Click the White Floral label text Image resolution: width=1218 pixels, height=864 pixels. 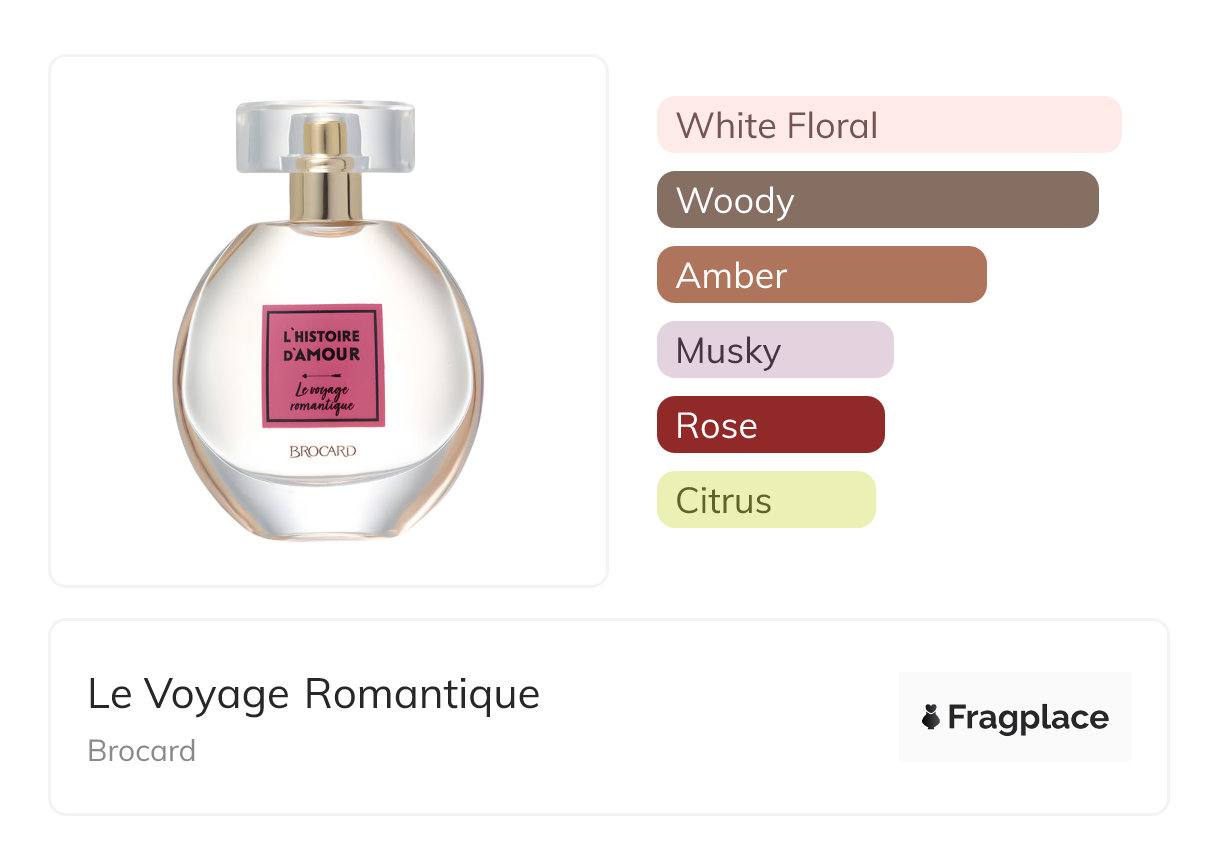[x=777, y=125]
